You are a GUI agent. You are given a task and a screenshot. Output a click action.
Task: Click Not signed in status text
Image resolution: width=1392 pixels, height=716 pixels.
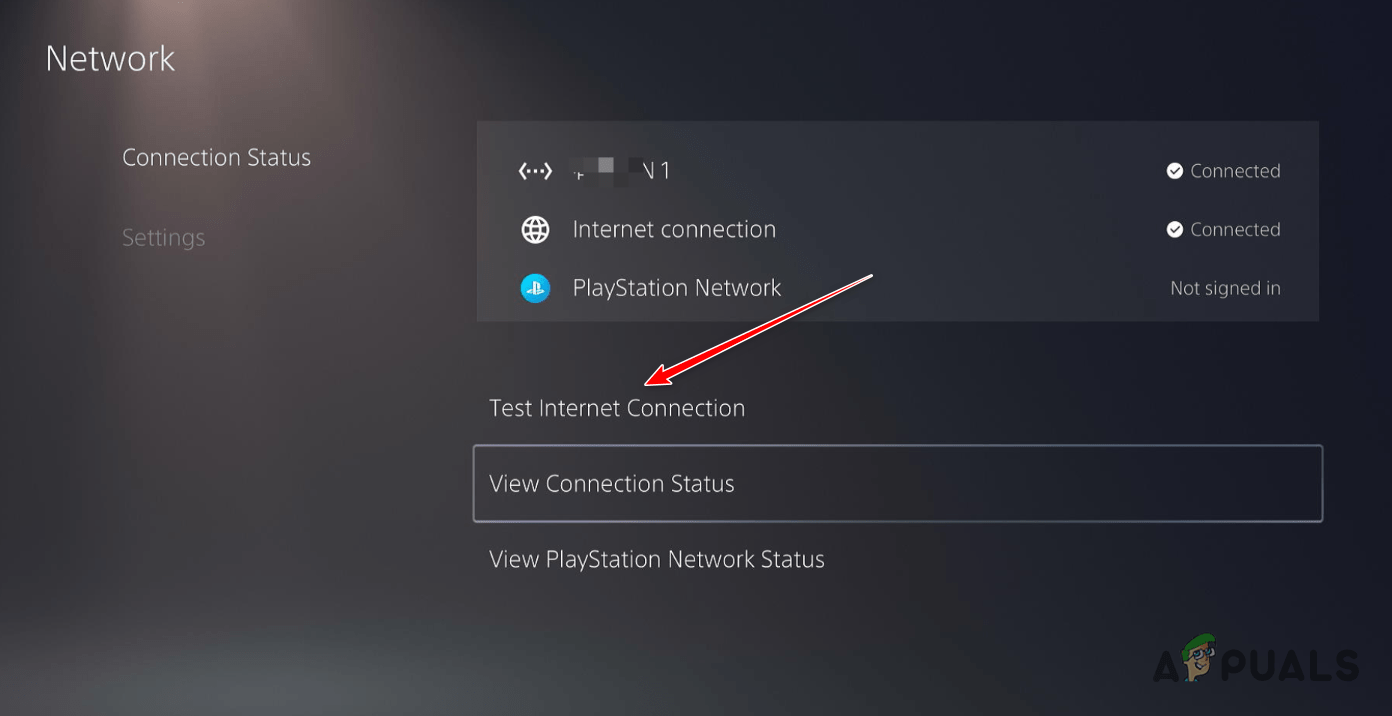(x=1225, y=288)
